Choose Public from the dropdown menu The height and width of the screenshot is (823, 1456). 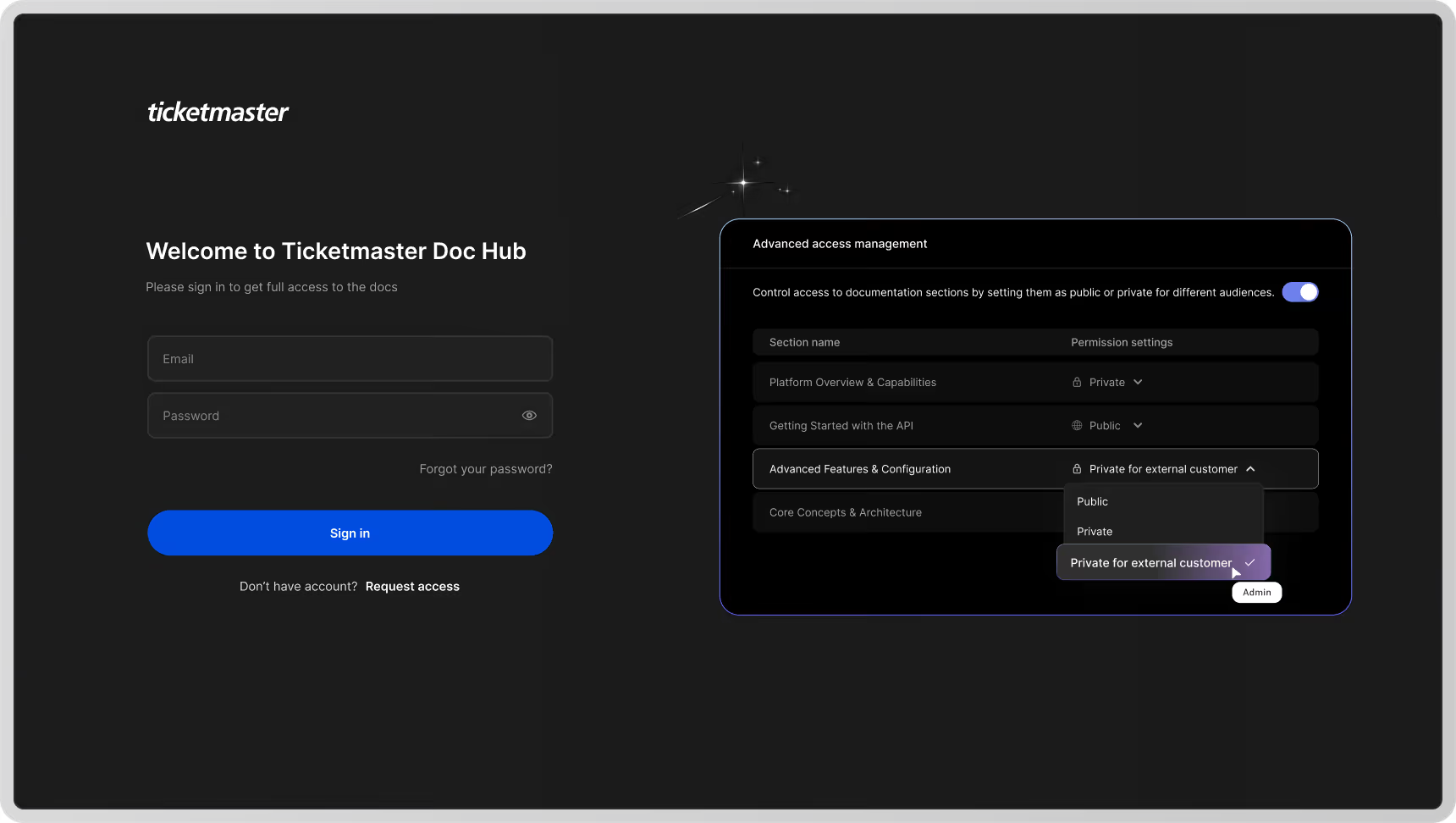[x=1092, y=501]
